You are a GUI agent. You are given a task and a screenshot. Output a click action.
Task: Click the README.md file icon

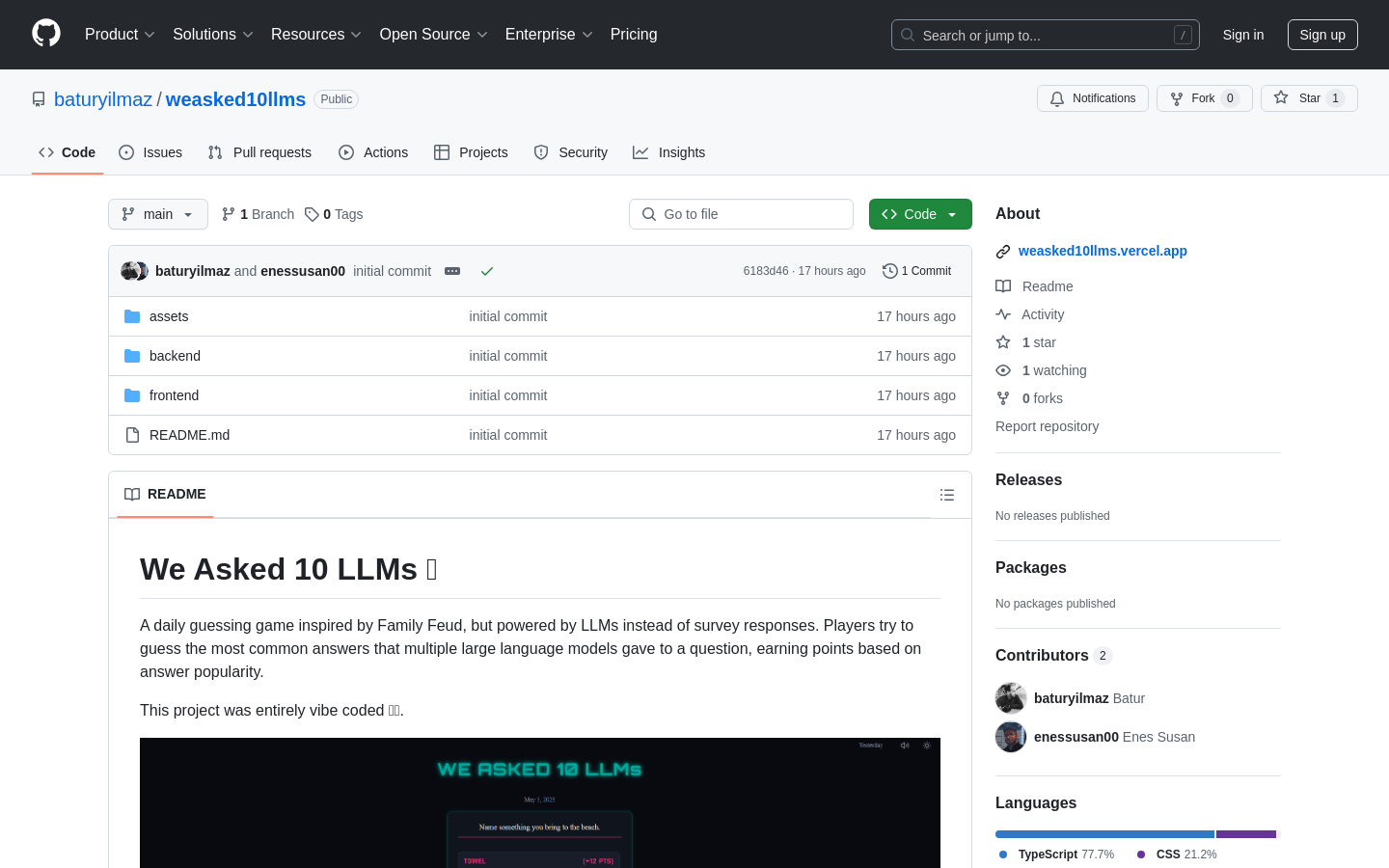(132, 435)
